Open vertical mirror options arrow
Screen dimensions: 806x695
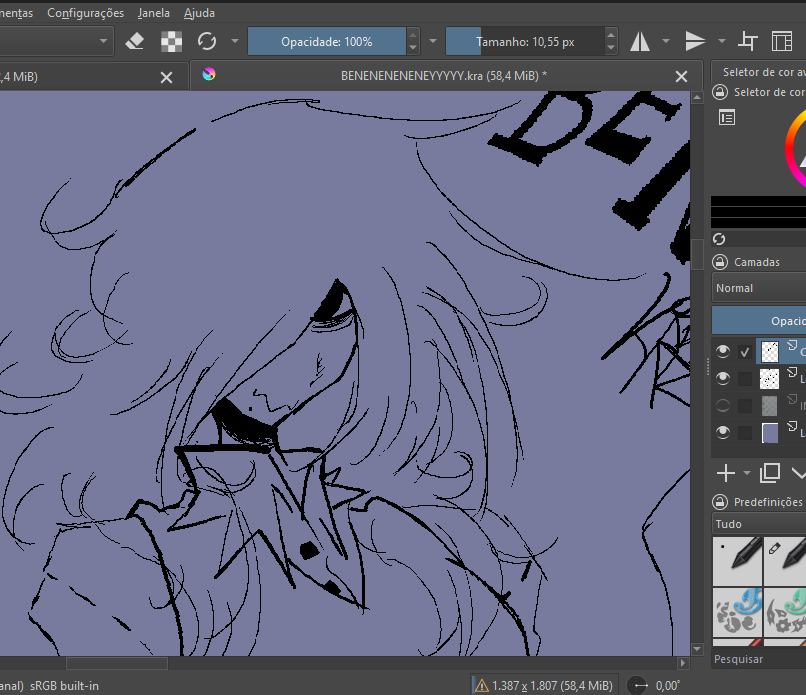click(x=722, y=41)
